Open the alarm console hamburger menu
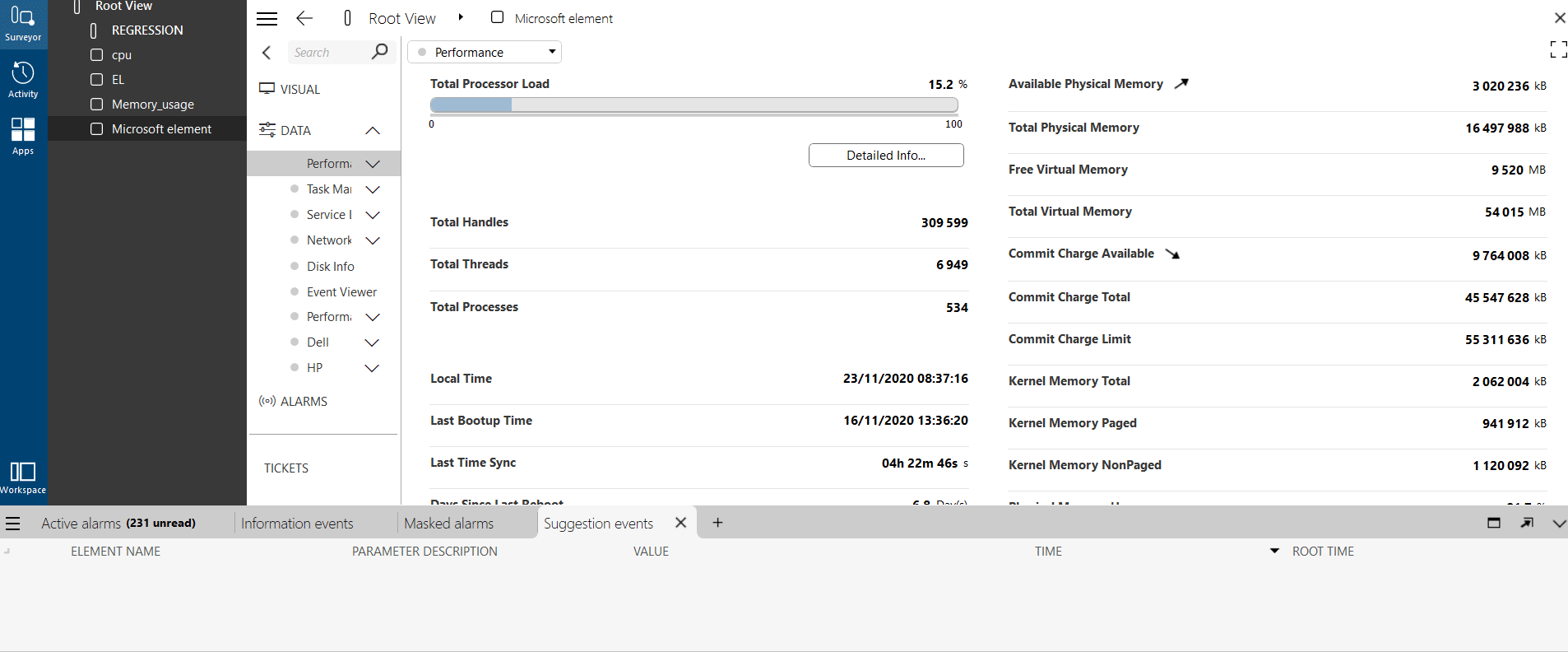The height and width of the screenshot is (652, 1568). click(12, 523)
